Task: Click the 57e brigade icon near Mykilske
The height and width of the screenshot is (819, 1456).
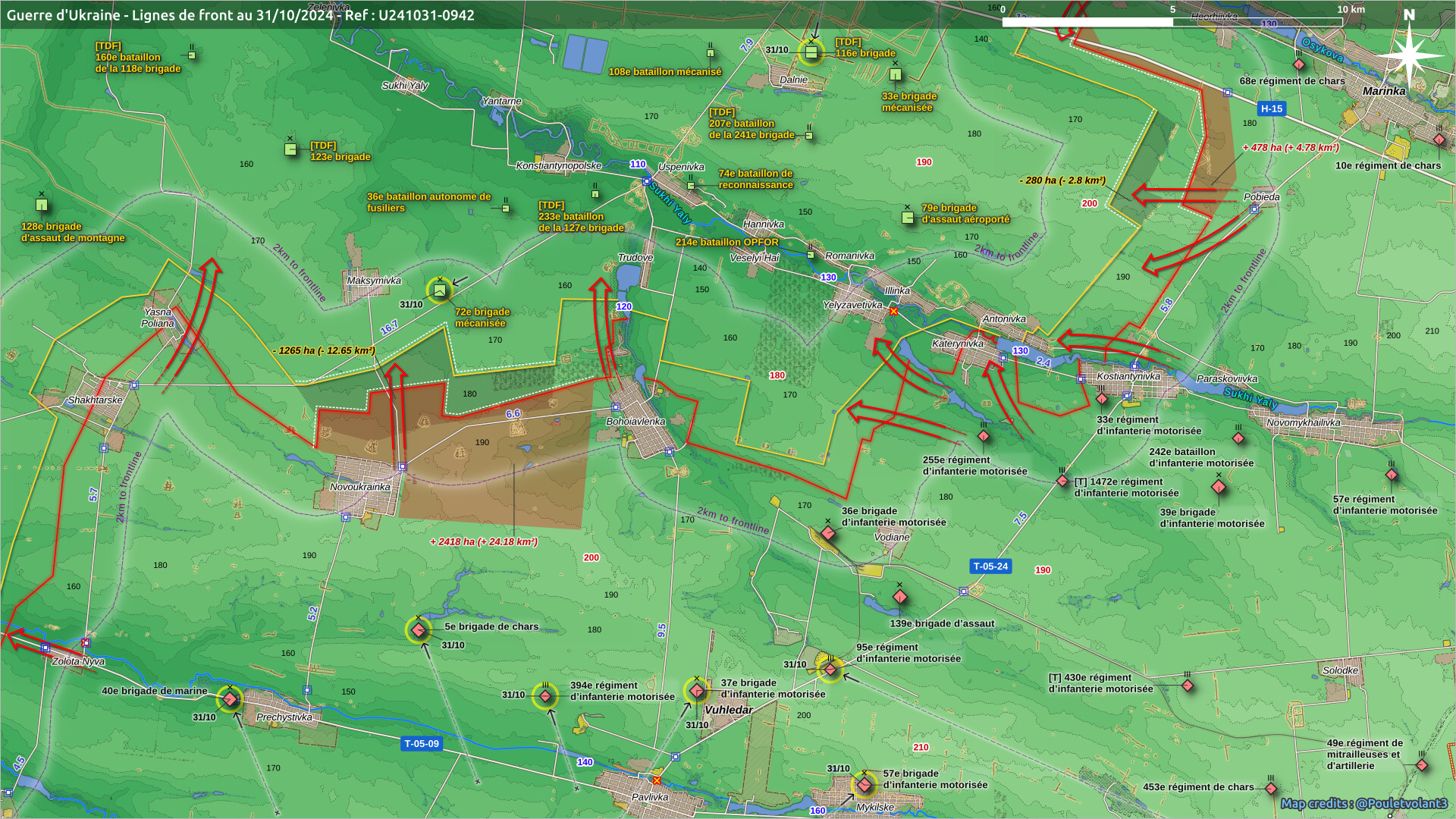Action: [864, 784]
